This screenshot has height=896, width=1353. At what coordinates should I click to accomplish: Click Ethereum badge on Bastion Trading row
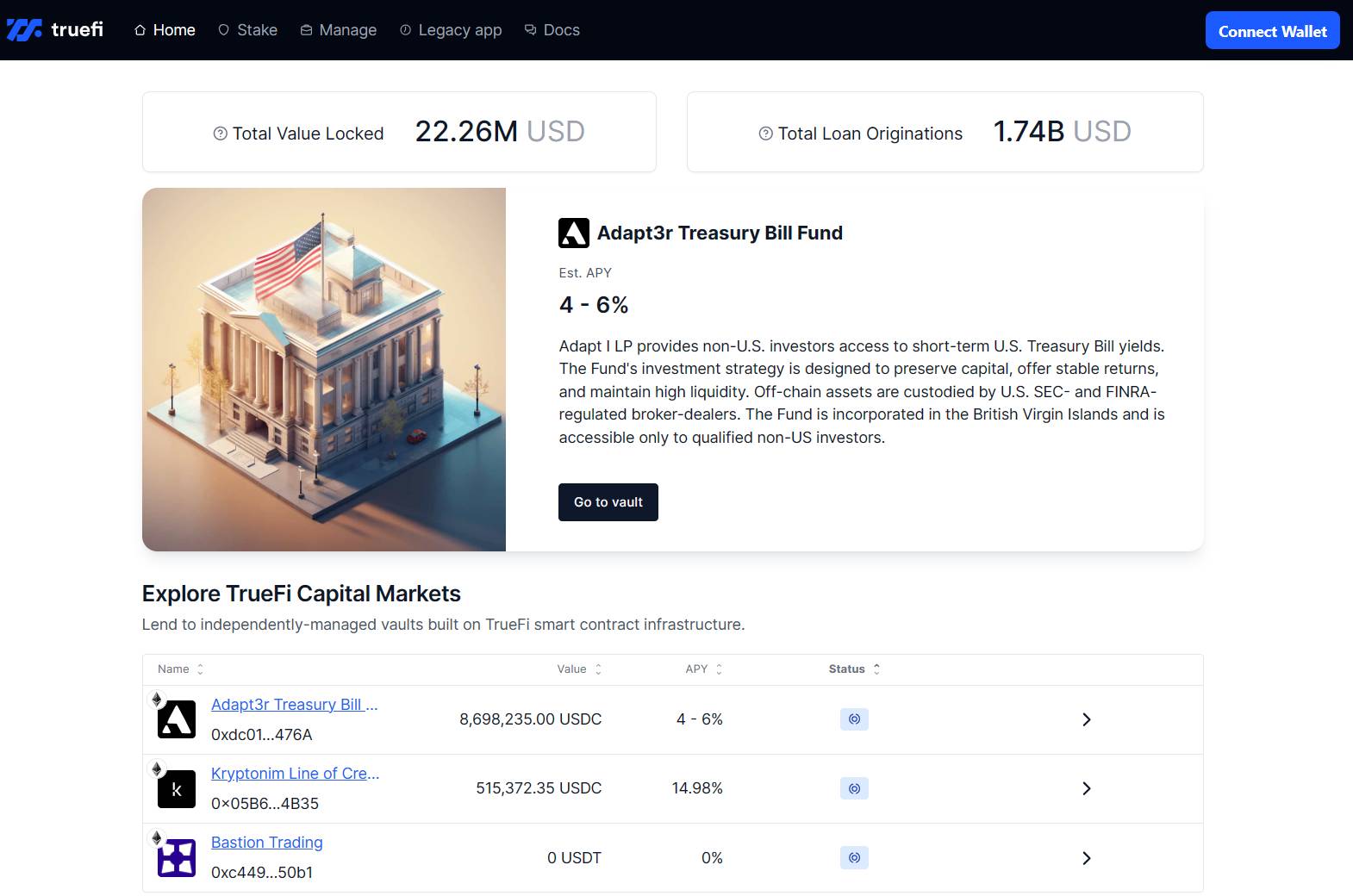pos(157,837)
